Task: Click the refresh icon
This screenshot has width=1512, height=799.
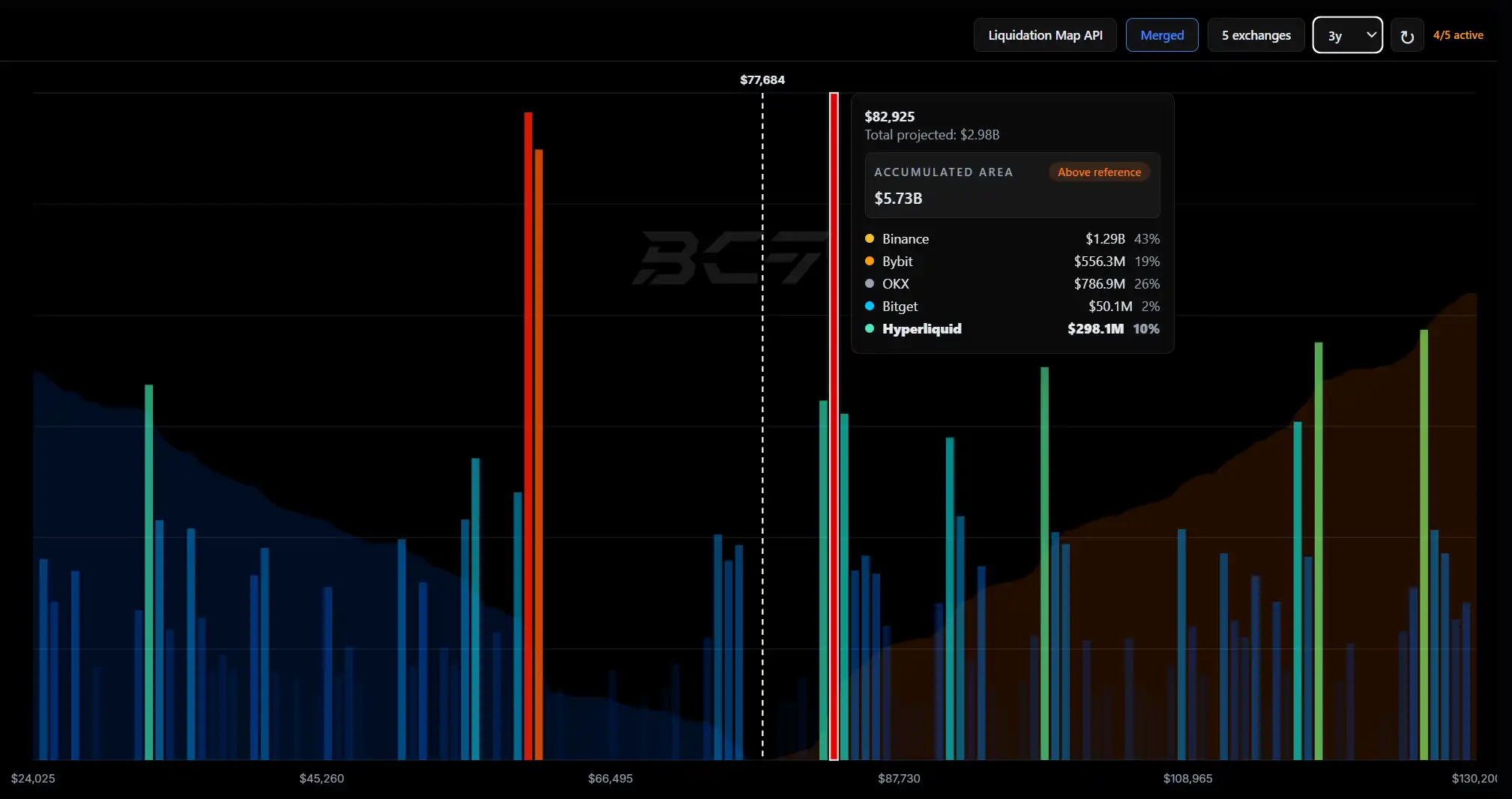Action: pos(1407,36)
